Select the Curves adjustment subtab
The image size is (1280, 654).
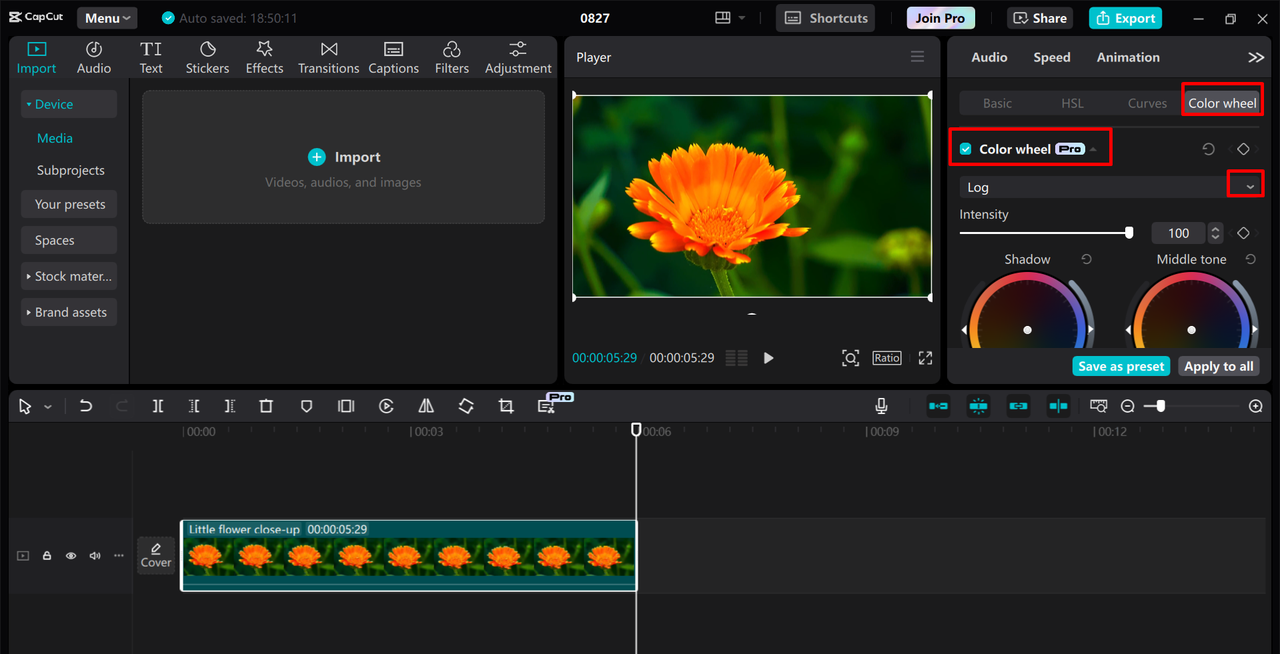1147,103
